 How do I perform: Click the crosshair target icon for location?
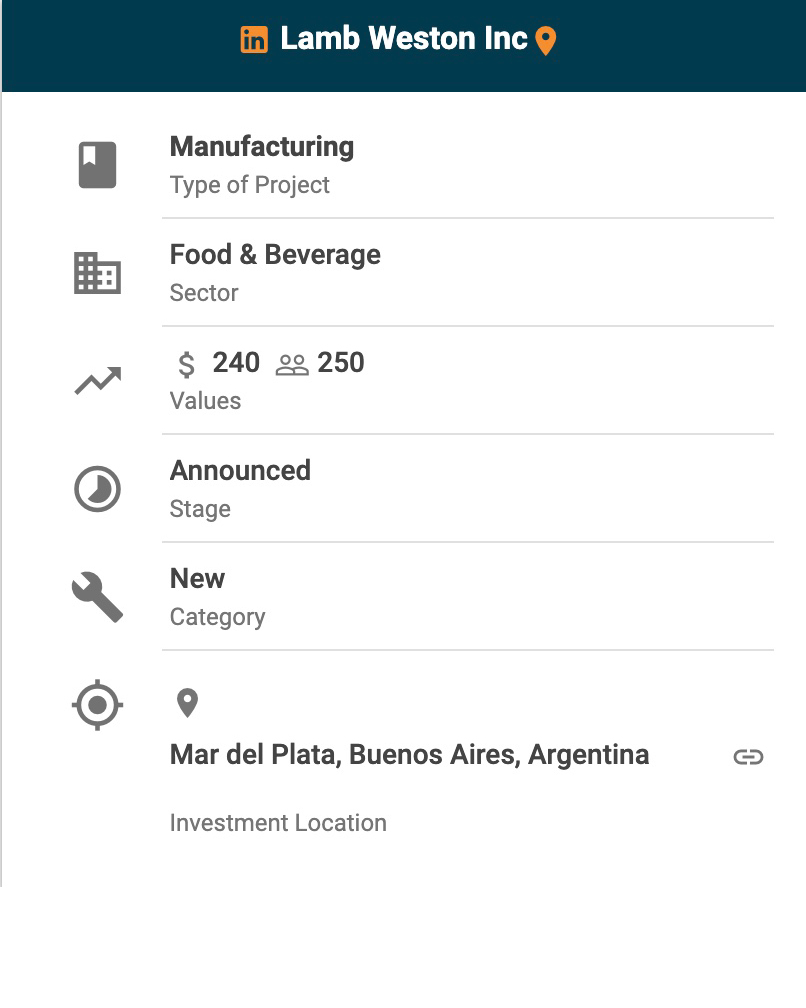click(98, 705)
